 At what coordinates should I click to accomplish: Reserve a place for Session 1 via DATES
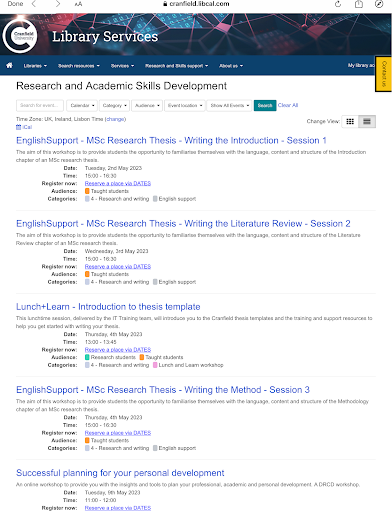[x=118, y=183]
